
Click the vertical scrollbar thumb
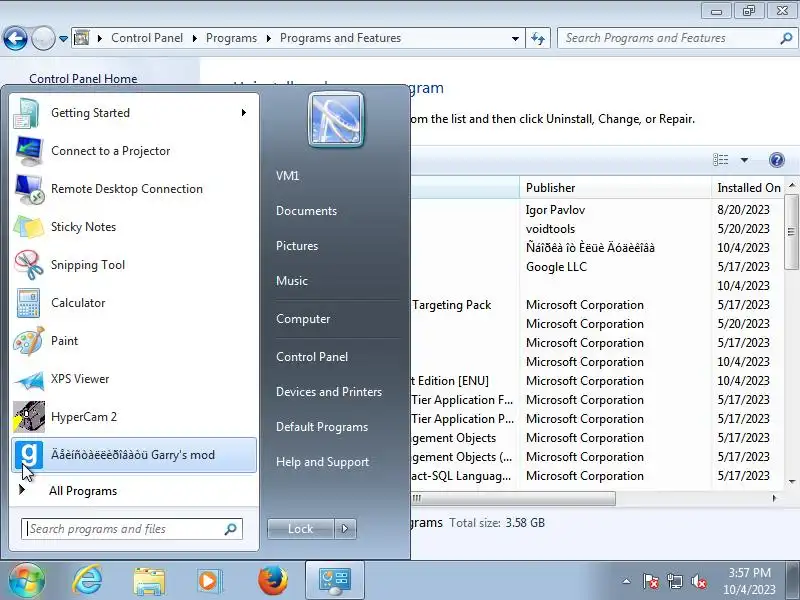point(792,232)
